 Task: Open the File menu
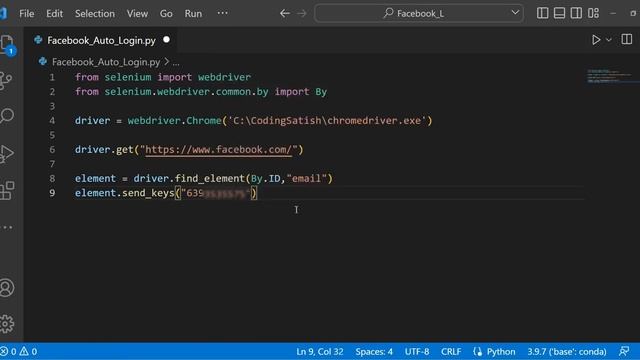click(x=27, y=13)
